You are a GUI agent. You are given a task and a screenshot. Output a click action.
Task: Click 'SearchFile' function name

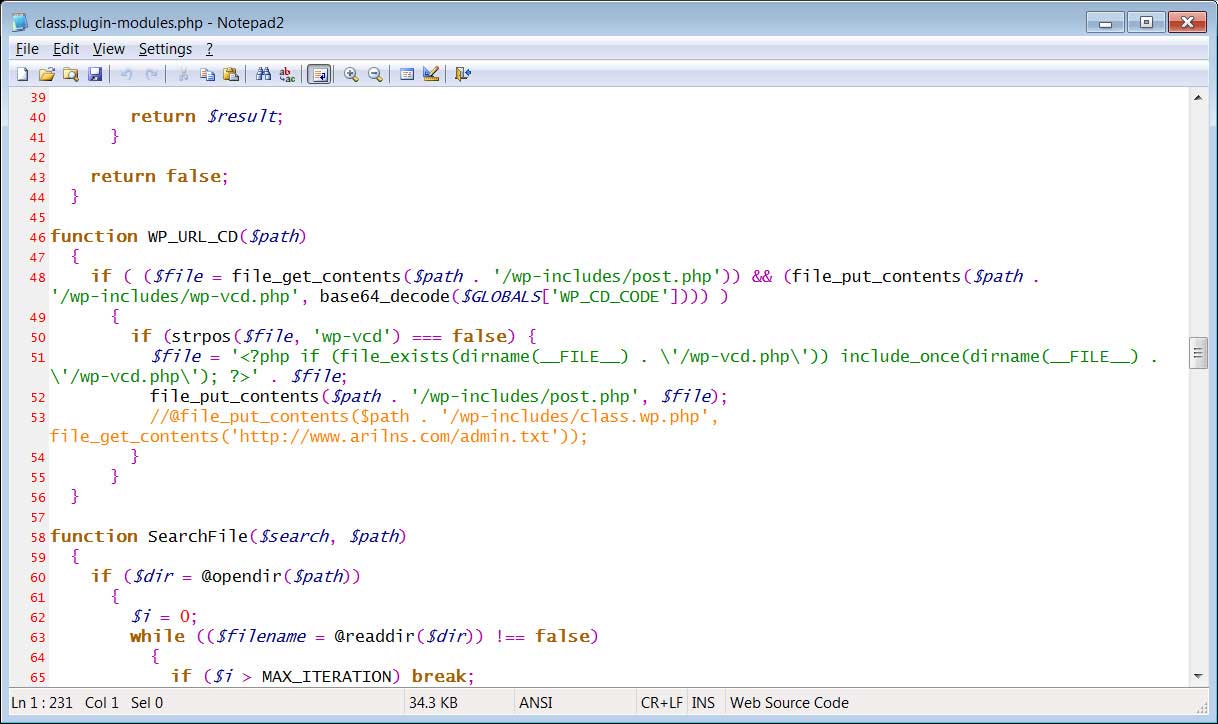tap(198, 537)
